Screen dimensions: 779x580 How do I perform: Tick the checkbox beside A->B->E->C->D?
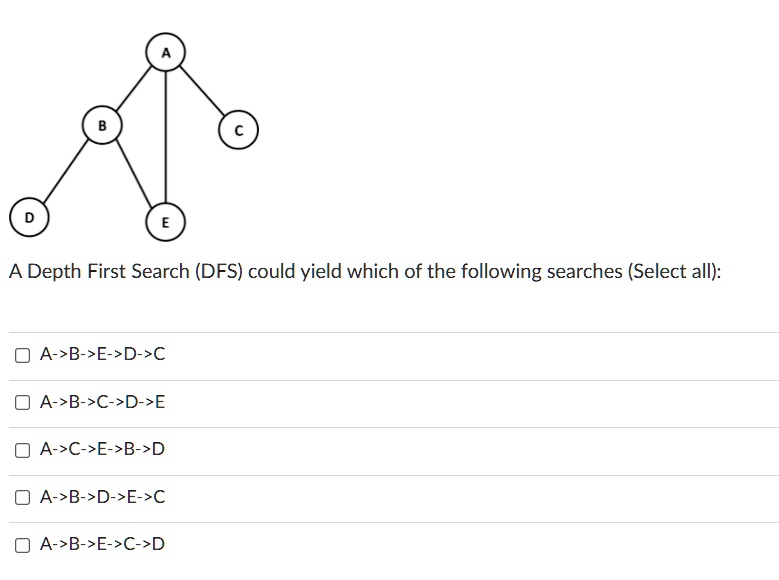point(22,545)
